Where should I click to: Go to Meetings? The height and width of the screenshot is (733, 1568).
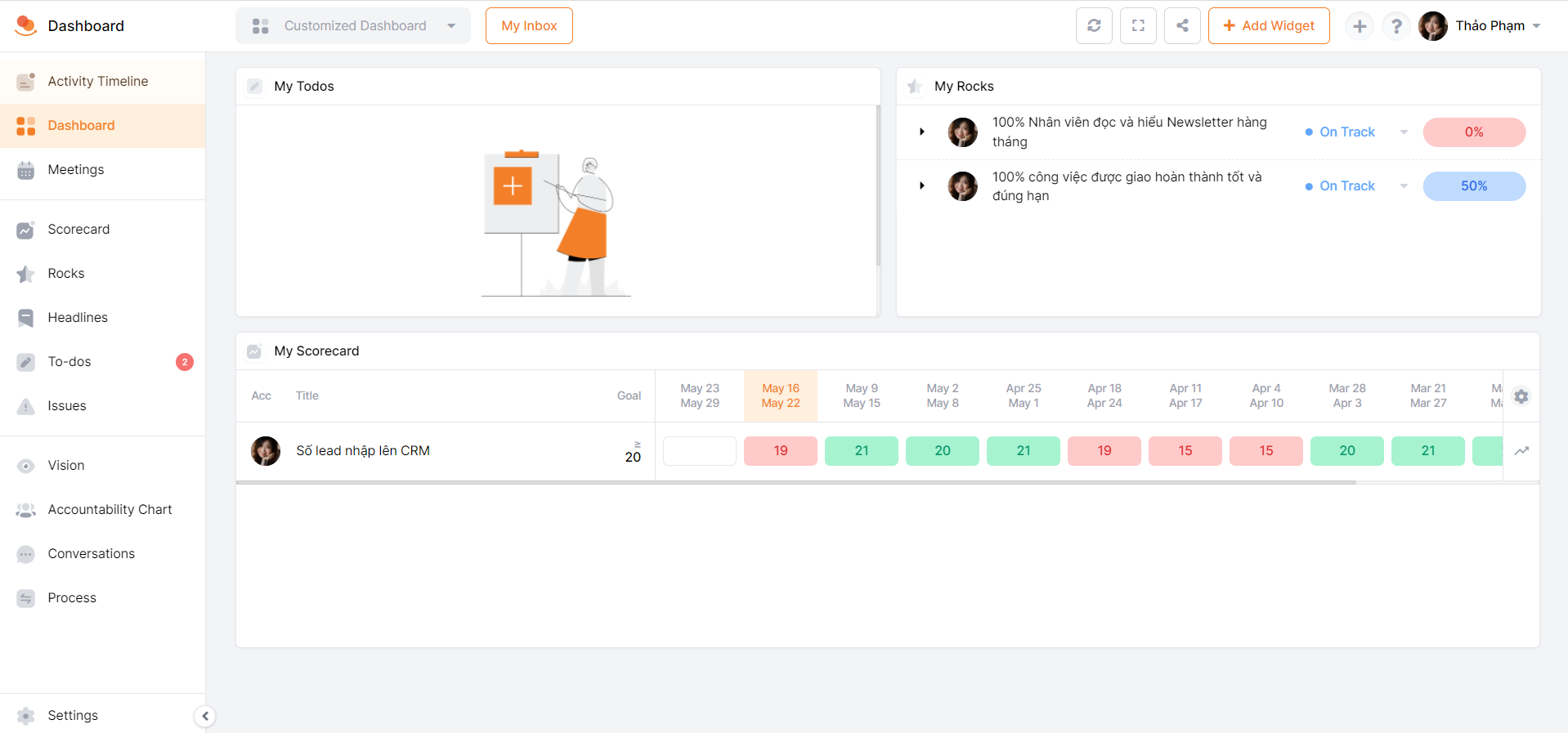[x=103, y=170]
